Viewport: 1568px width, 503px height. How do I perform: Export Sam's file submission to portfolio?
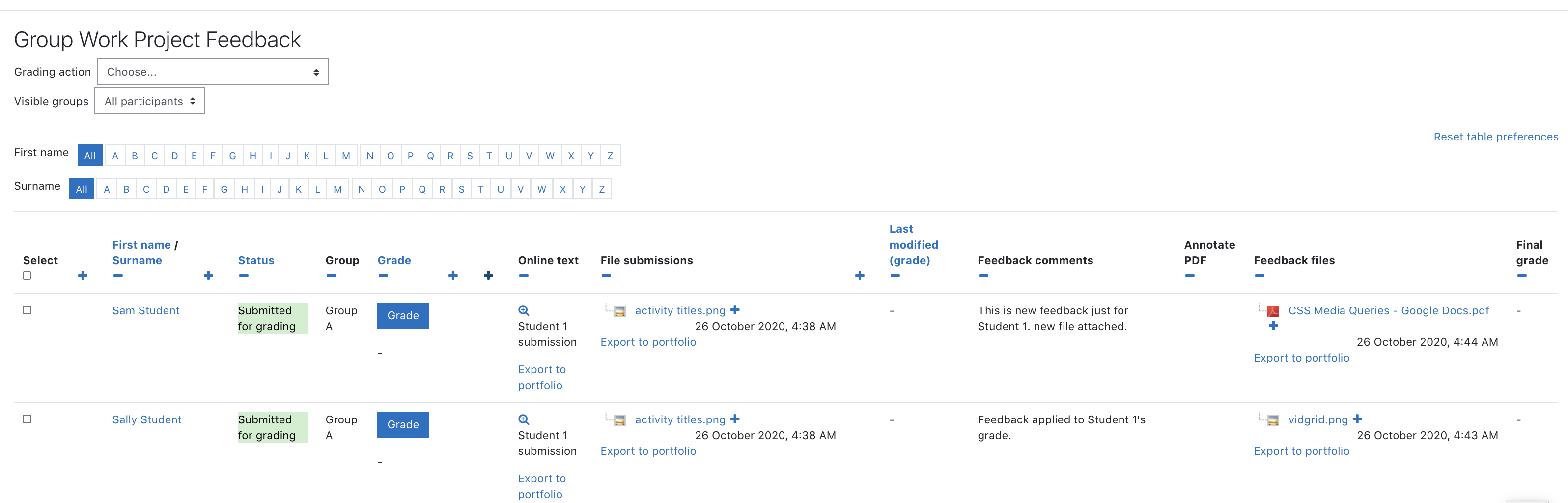[647, 342]
